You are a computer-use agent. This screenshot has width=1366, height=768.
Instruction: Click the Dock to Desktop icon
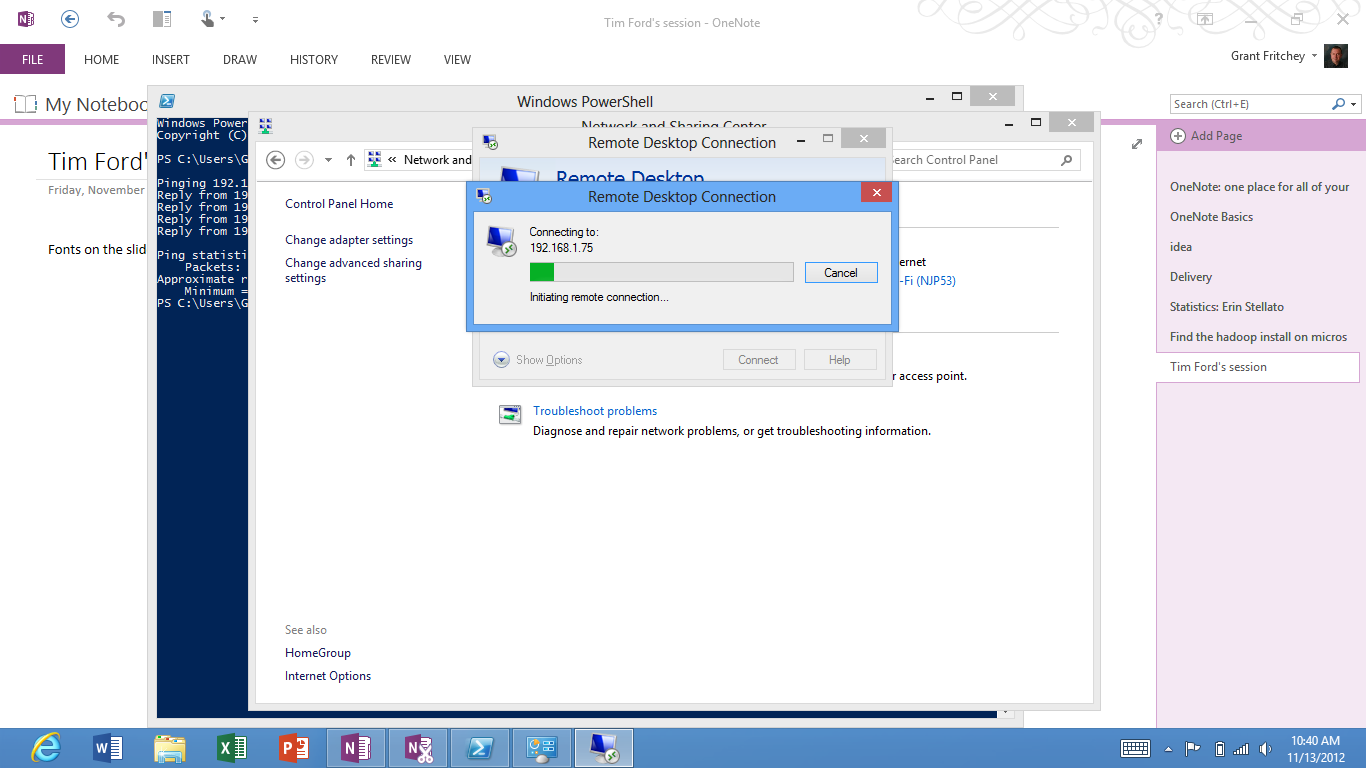pos(162,19)
